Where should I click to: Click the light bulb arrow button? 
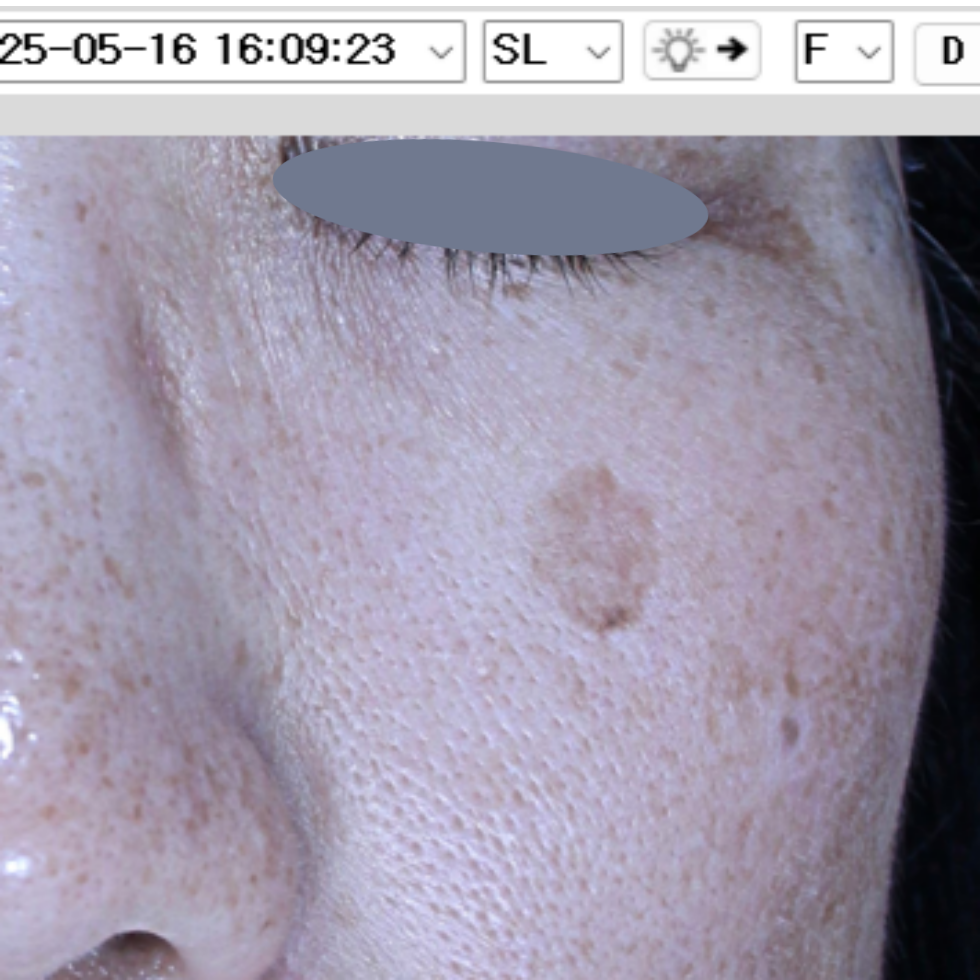702,50
